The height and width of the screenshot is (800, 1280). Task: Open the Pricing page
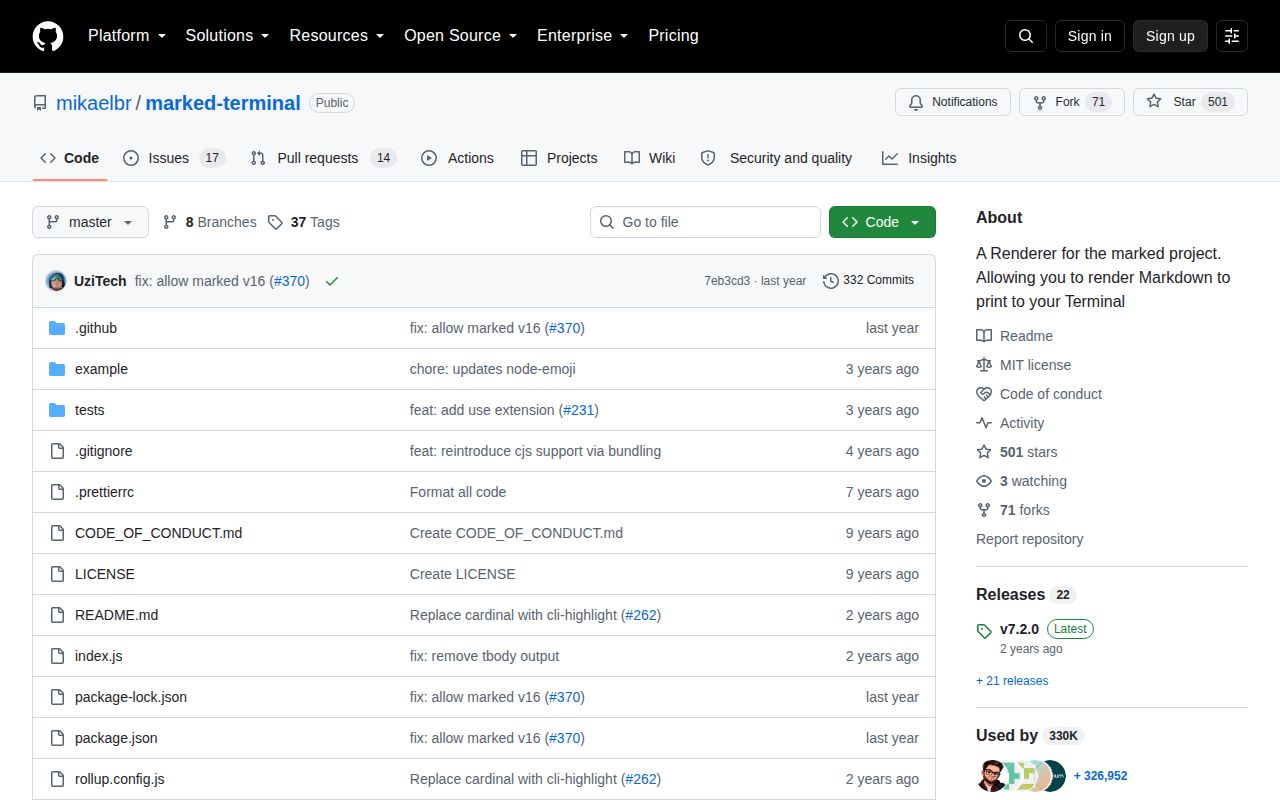tap(673, 36)
